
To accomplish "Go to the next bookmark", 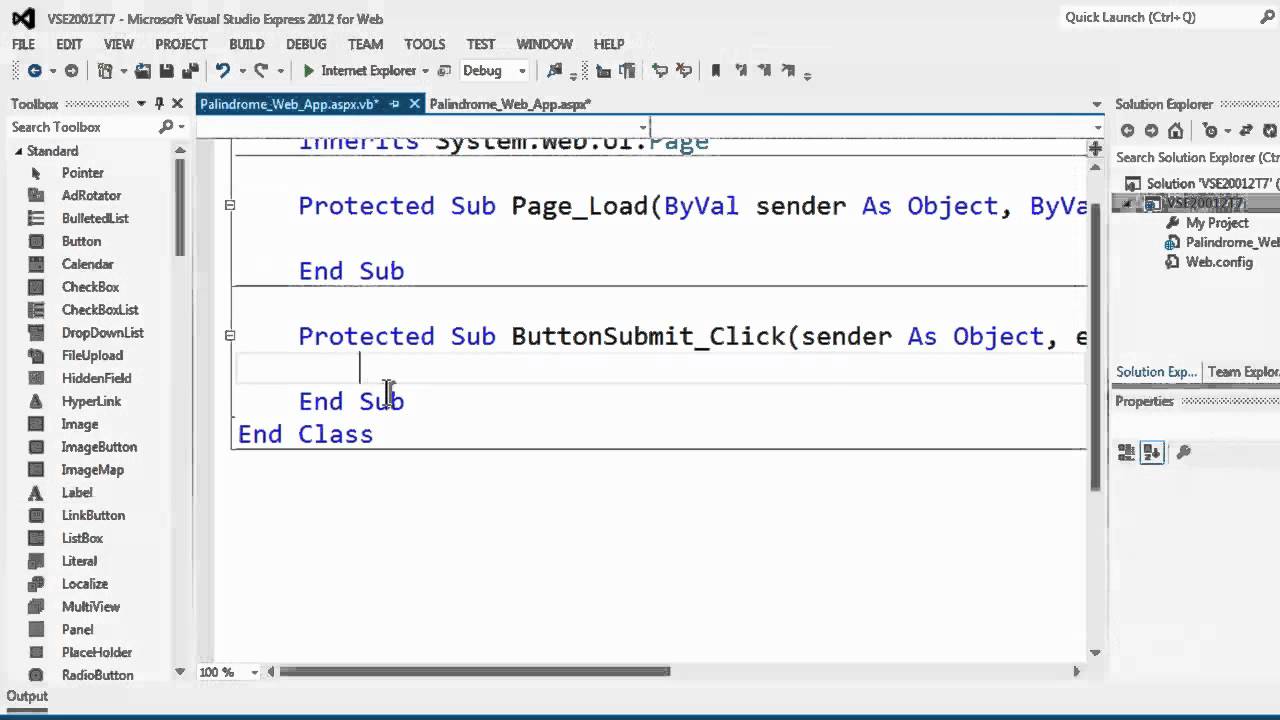I will click(x=764, y=71).
